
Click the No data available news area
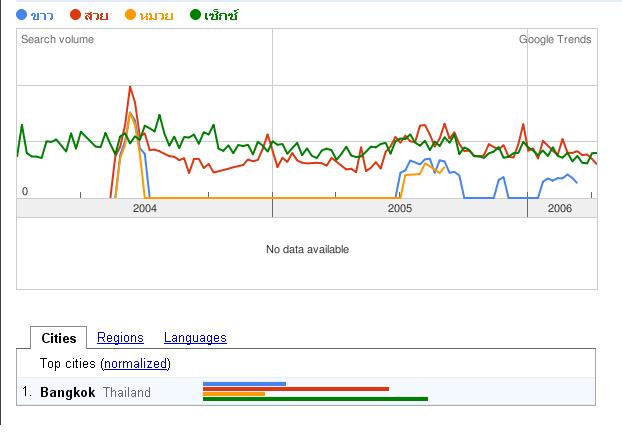pyautogui.click(x=307, y=249)
